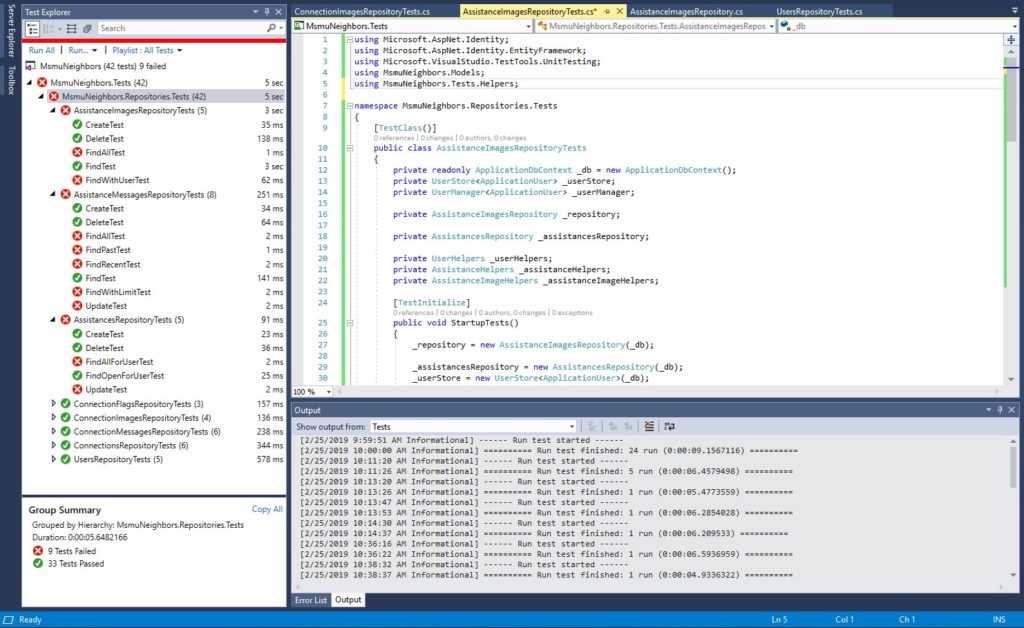1024x628 pixels.
Task: Click the passed icon next to FindOpenForUserTest
Action: (x=78, y=375)
